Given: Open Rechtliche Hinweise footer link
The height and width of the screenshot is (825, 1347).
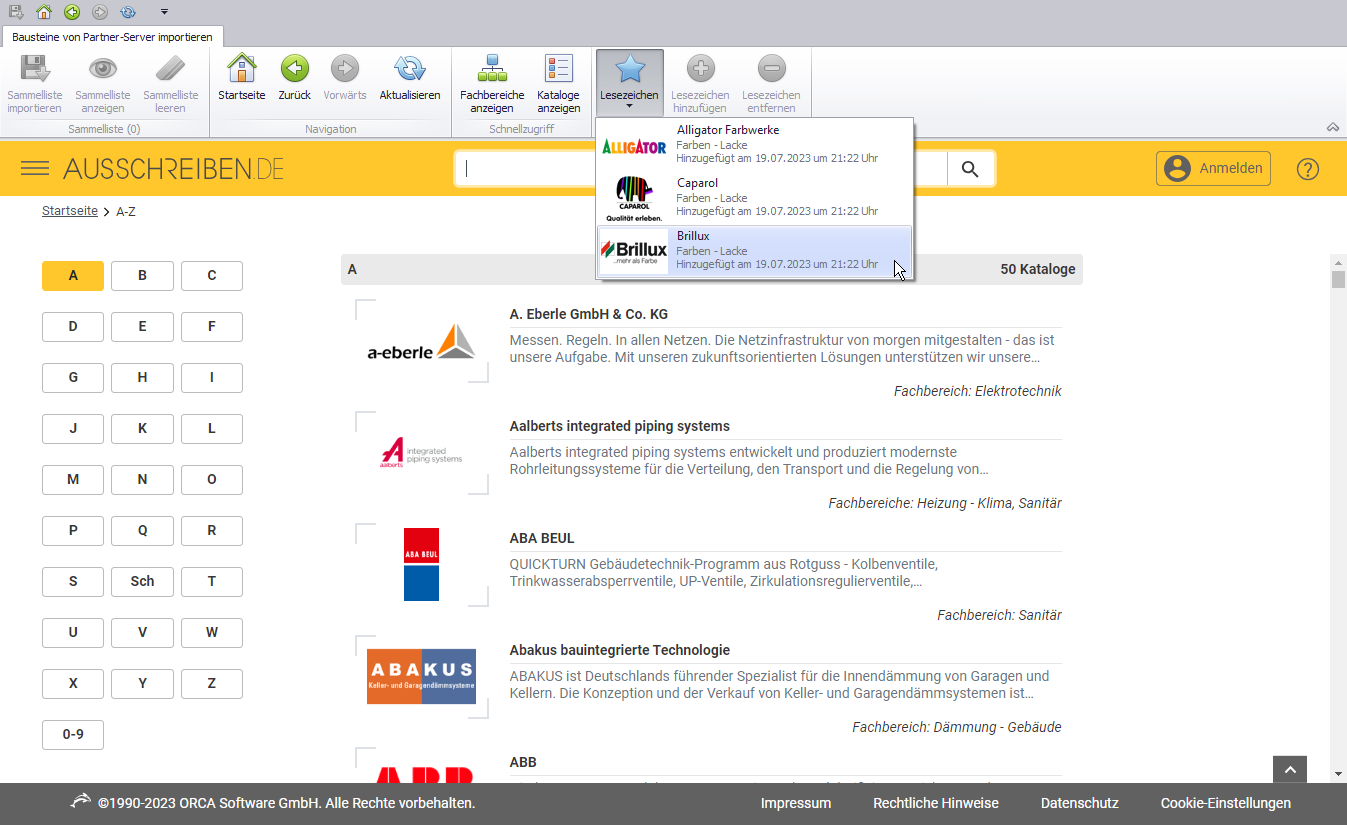Looking at the screenshot, I should point(936,803).
